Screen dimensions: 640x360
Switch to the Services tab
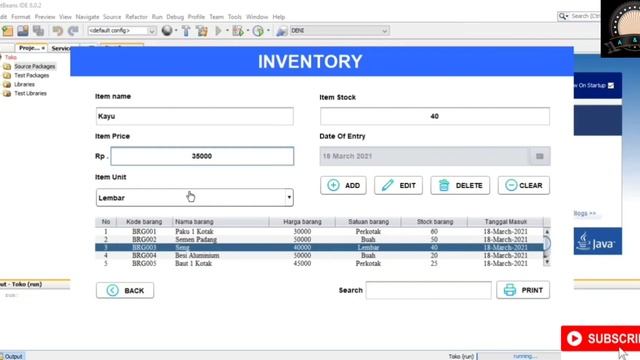point(61,48)
